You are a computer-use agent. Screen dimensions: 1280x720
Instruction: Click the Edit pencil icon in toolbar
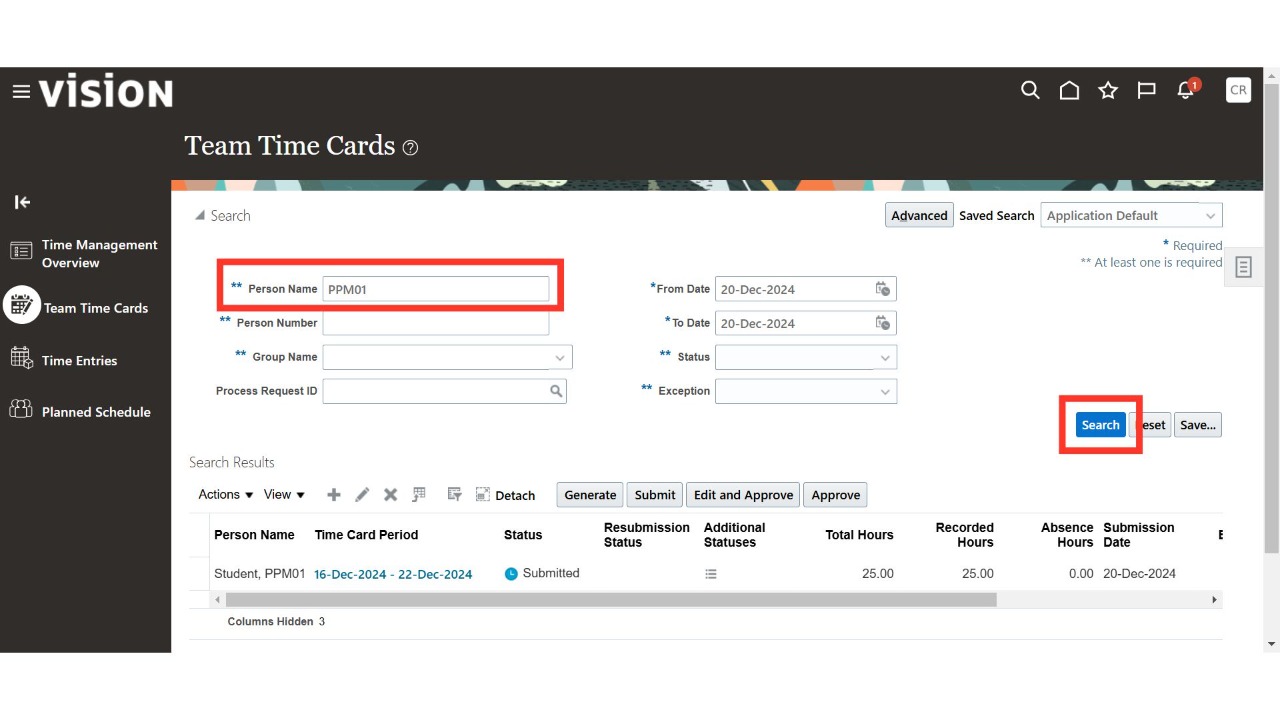coord(362,495)
